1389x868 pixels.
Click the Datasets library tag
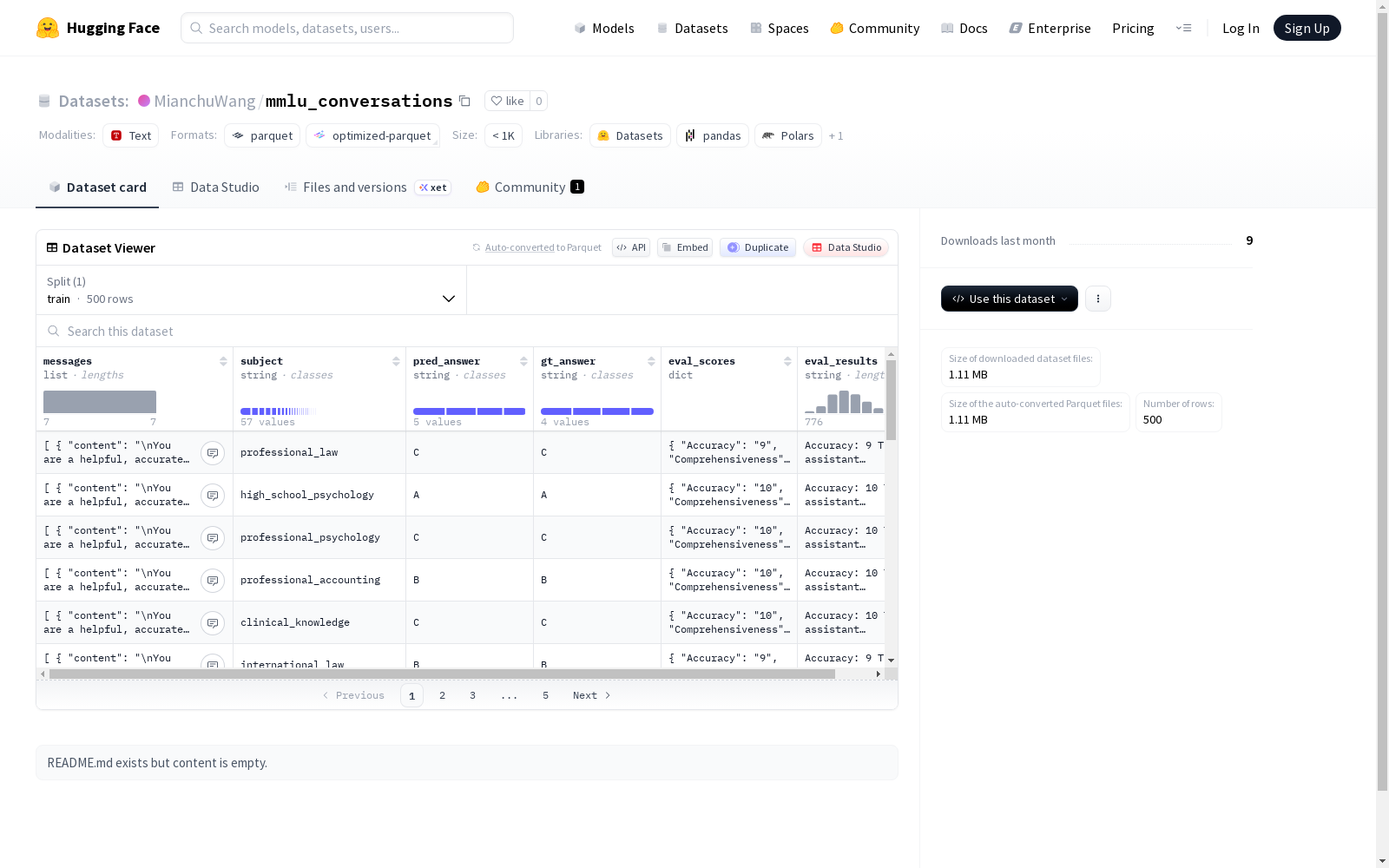pyautogui.click(x=630, y=135)
